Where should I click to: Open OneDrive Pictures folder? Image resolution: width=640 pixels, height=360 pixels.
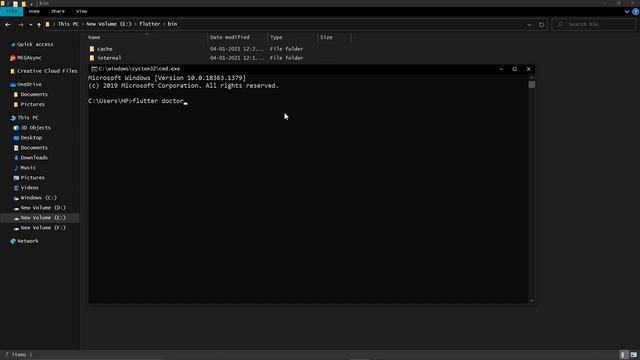pos(33,104)
